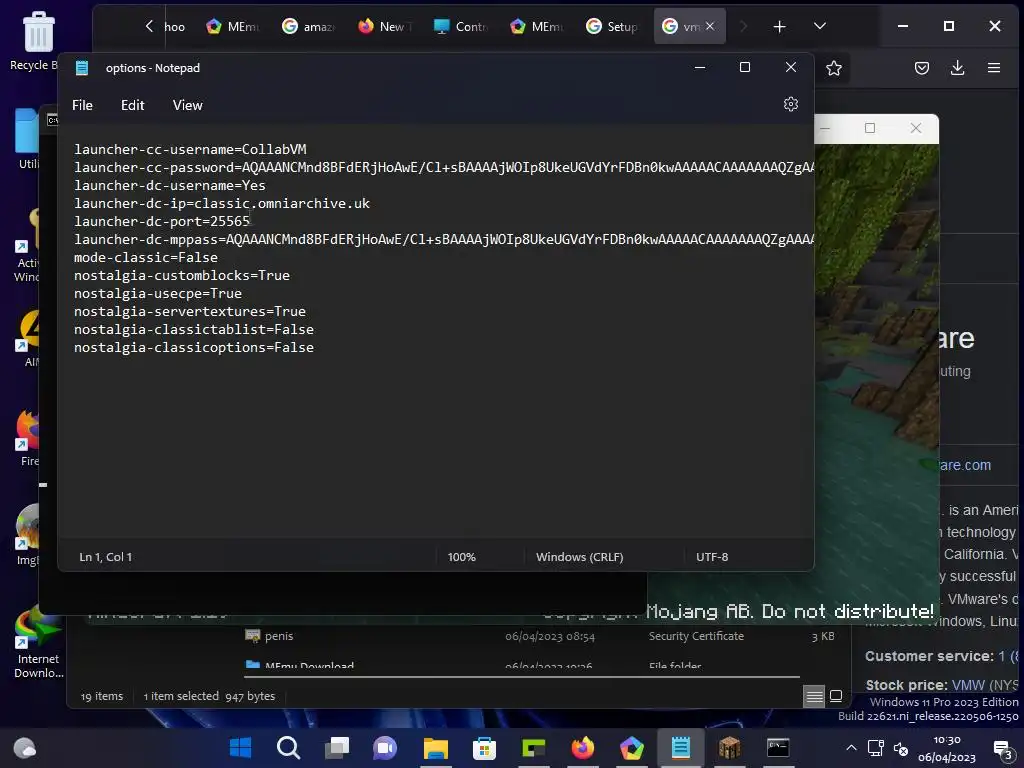The image size is (1024, 768).
Task: Open Firefox Pocket save icon
Action: pos(921,68)
